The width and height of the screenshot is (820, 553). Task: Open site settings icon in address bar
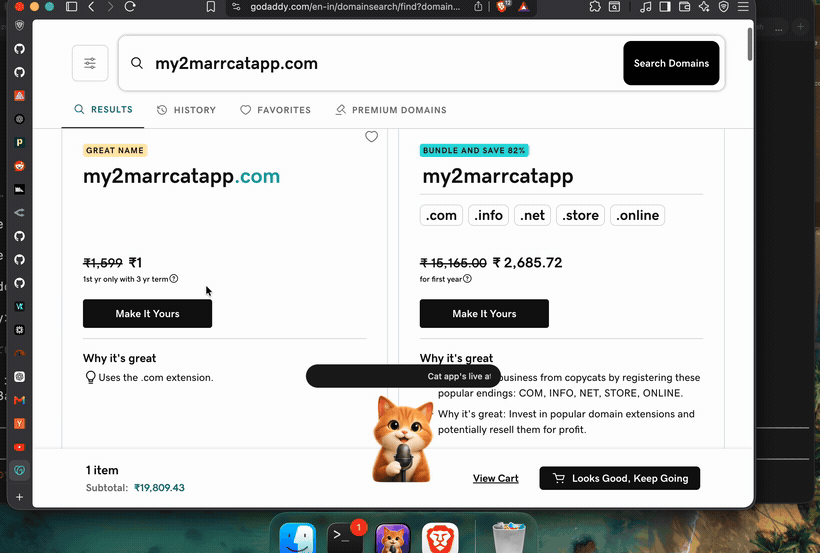(236, 7)
